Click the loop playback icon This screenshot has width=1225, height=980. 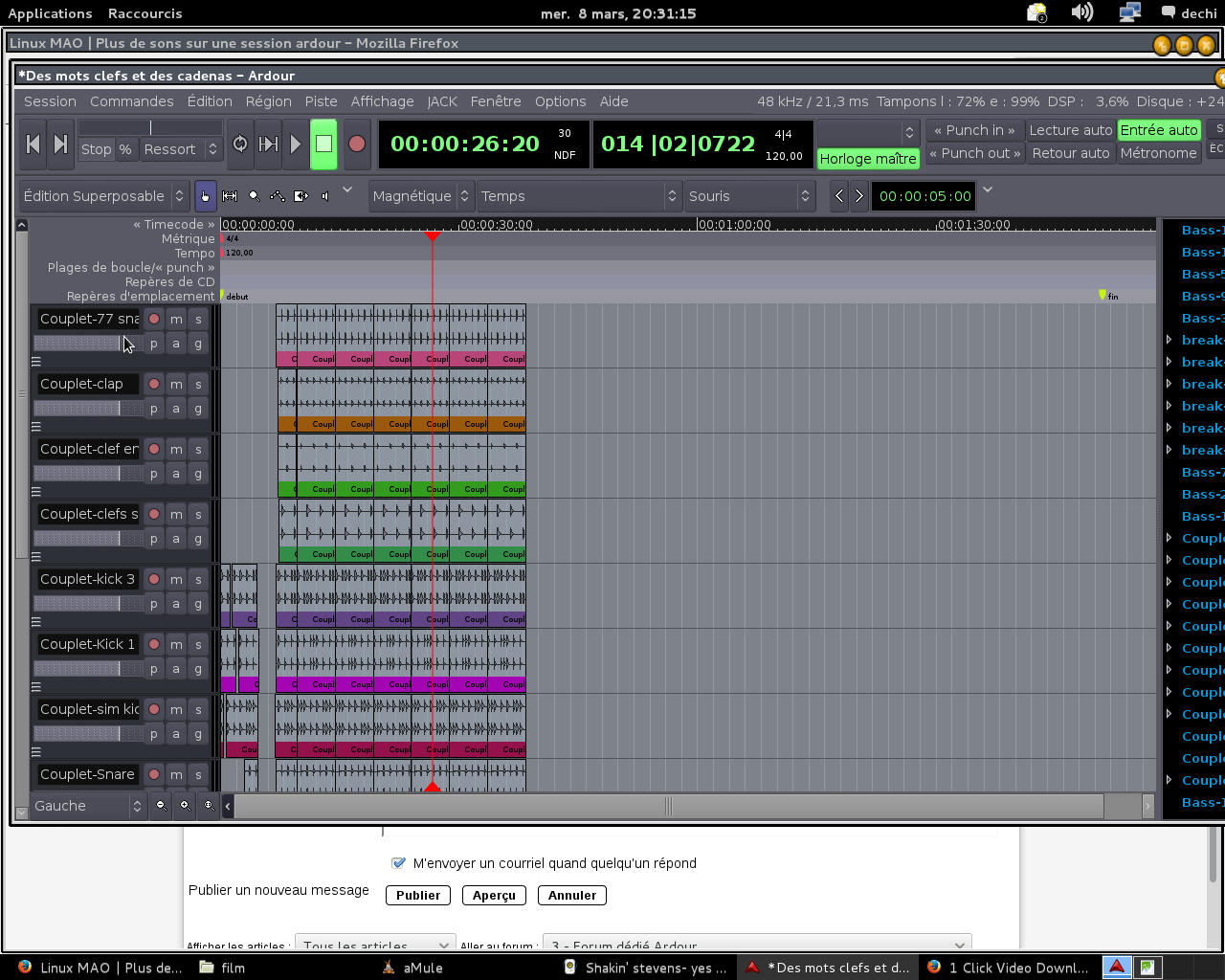tap(240, 144)
